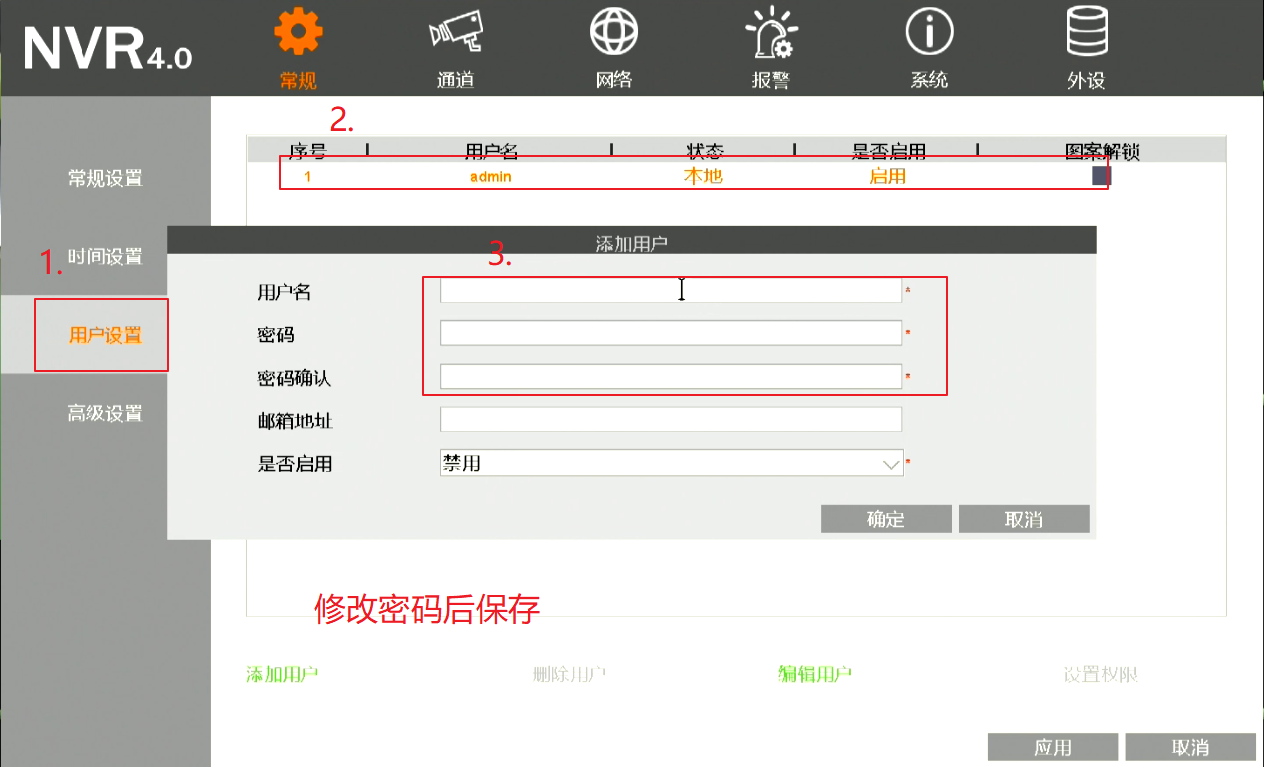This screenshot has height=767, width=1264.
Task: Cancel the 添加用户 dialog with 取消
Action: 1024,519
